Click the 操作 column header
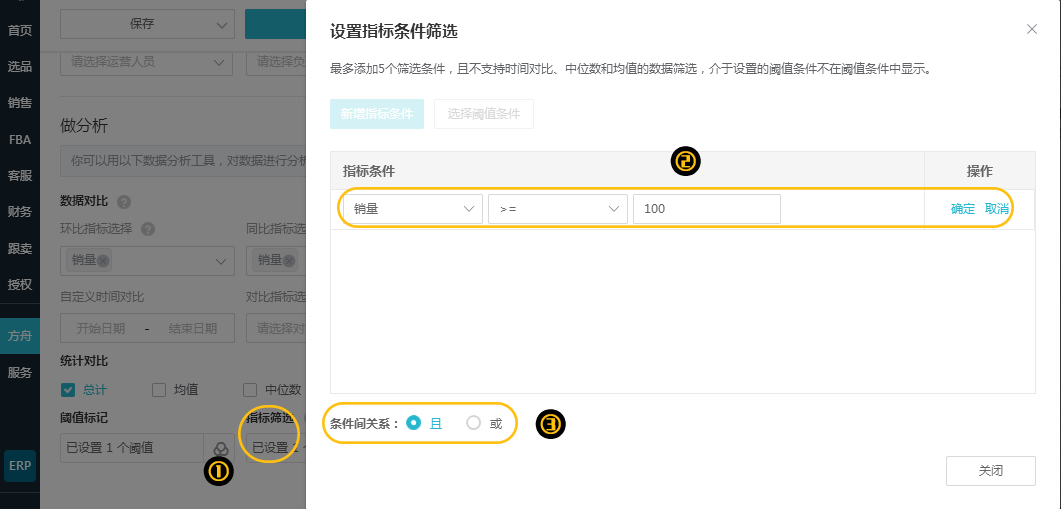 [x=980, y=171]
